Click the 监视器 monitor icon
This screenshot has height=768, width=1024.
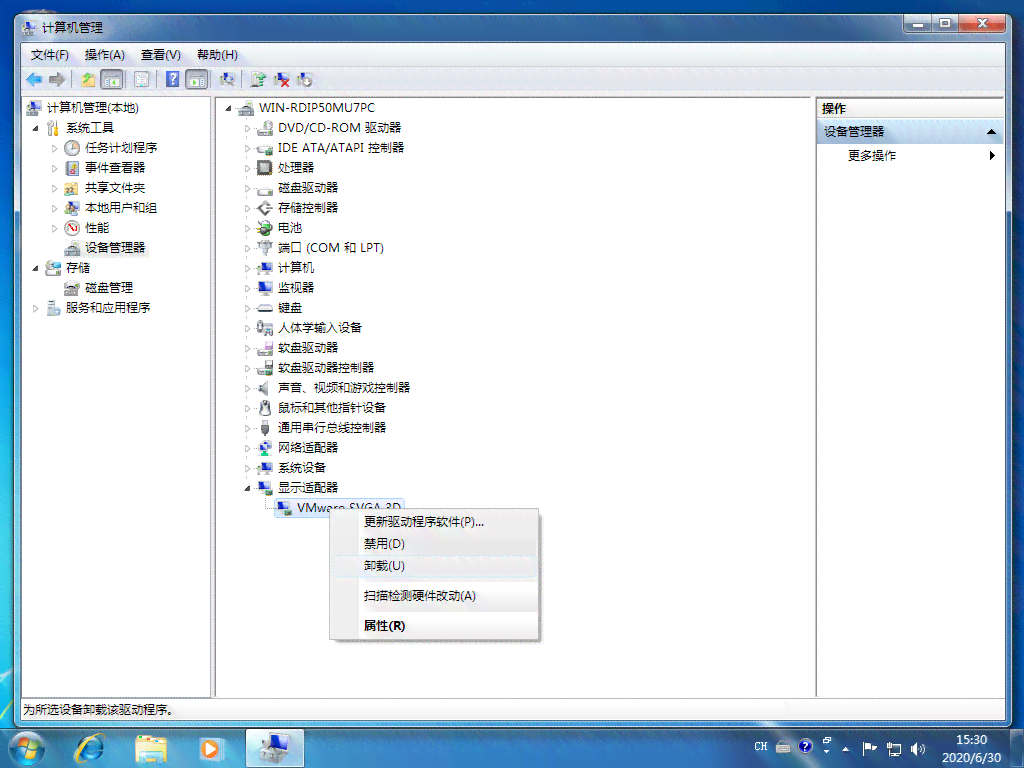(x=264, y=287)
